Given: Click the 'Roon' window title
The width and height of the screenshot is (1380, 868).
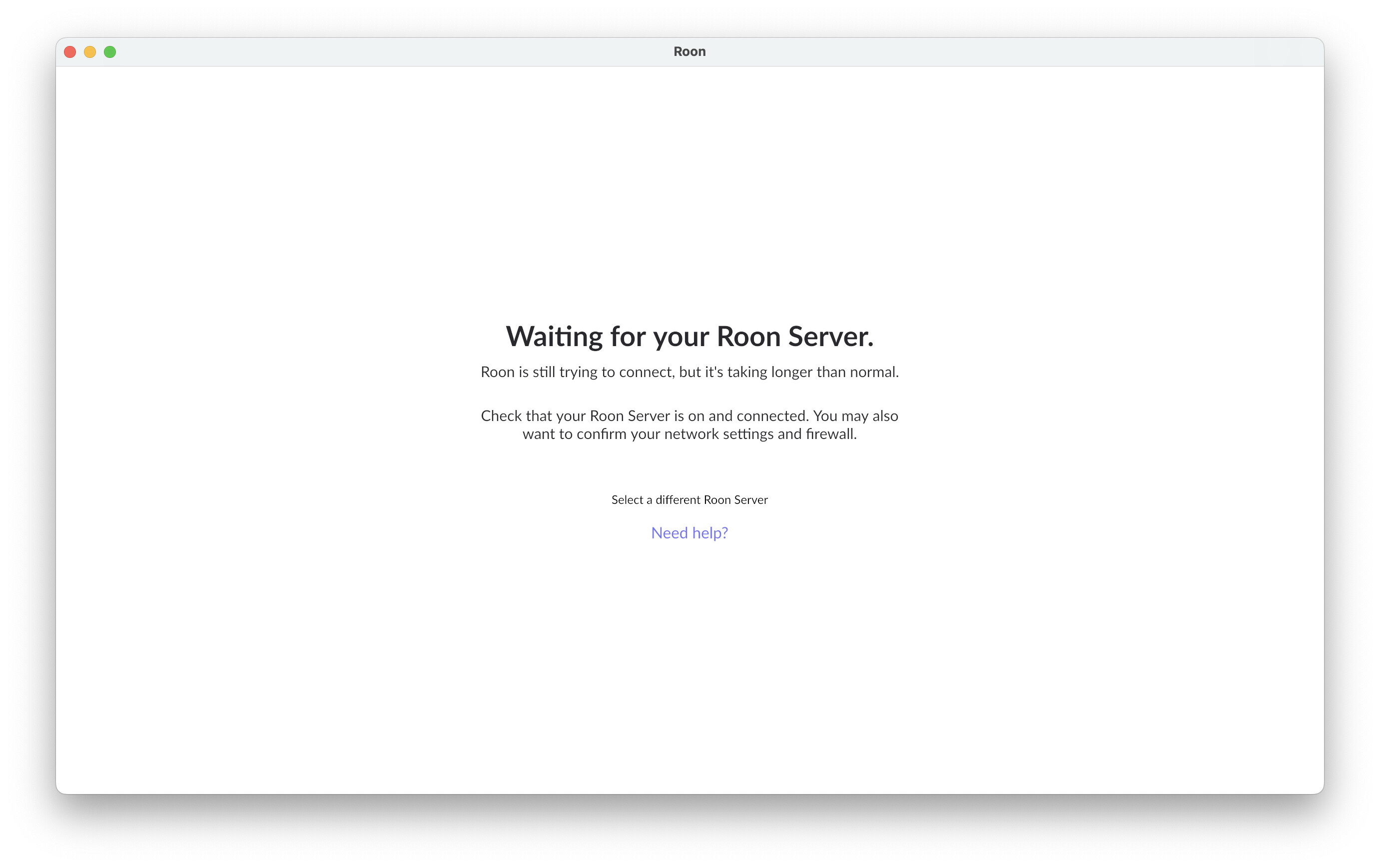Looking at the screenshot, I should click(x=690, y=51).
